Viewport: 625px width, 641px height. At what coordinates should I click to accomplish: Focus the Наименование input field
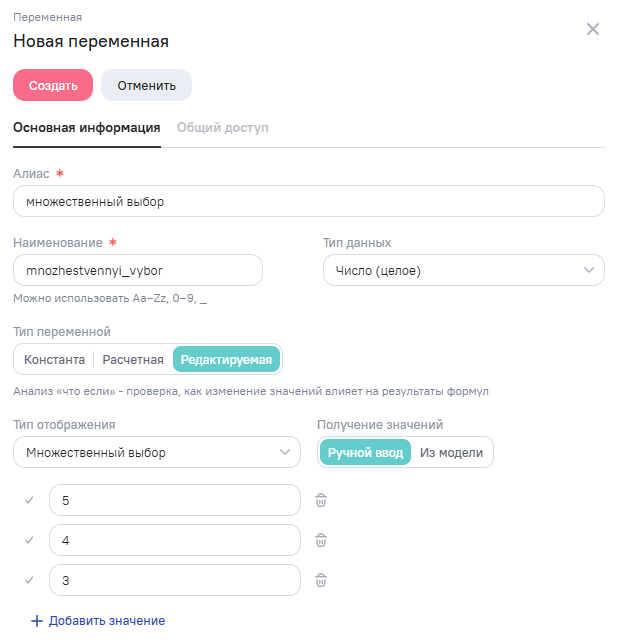tap(137, 270)
